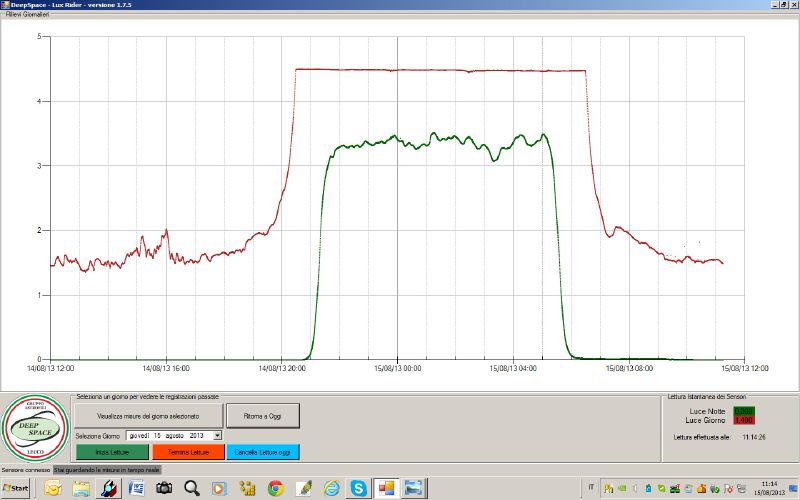Click the Luce Notte label
Image resolution: width=800 pixels, height=500 pixels.
click(707, 411)
